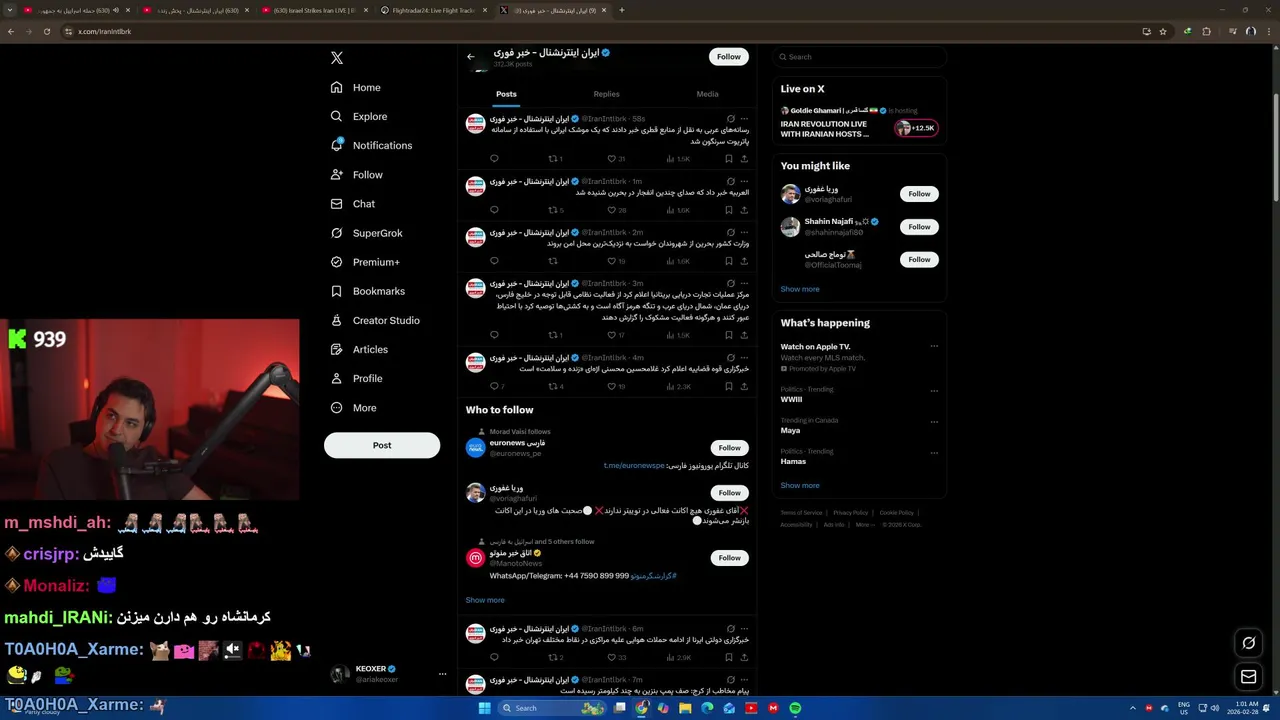Open Articles icon in sidebar

(337, 349)
